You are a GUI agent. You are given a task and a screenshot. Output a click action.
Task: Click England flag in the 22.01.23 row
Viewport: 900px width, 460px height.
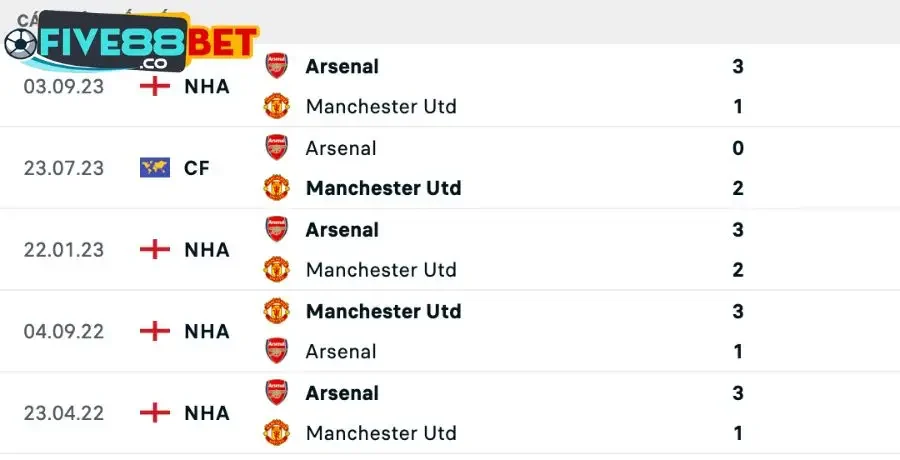[154, 250]
